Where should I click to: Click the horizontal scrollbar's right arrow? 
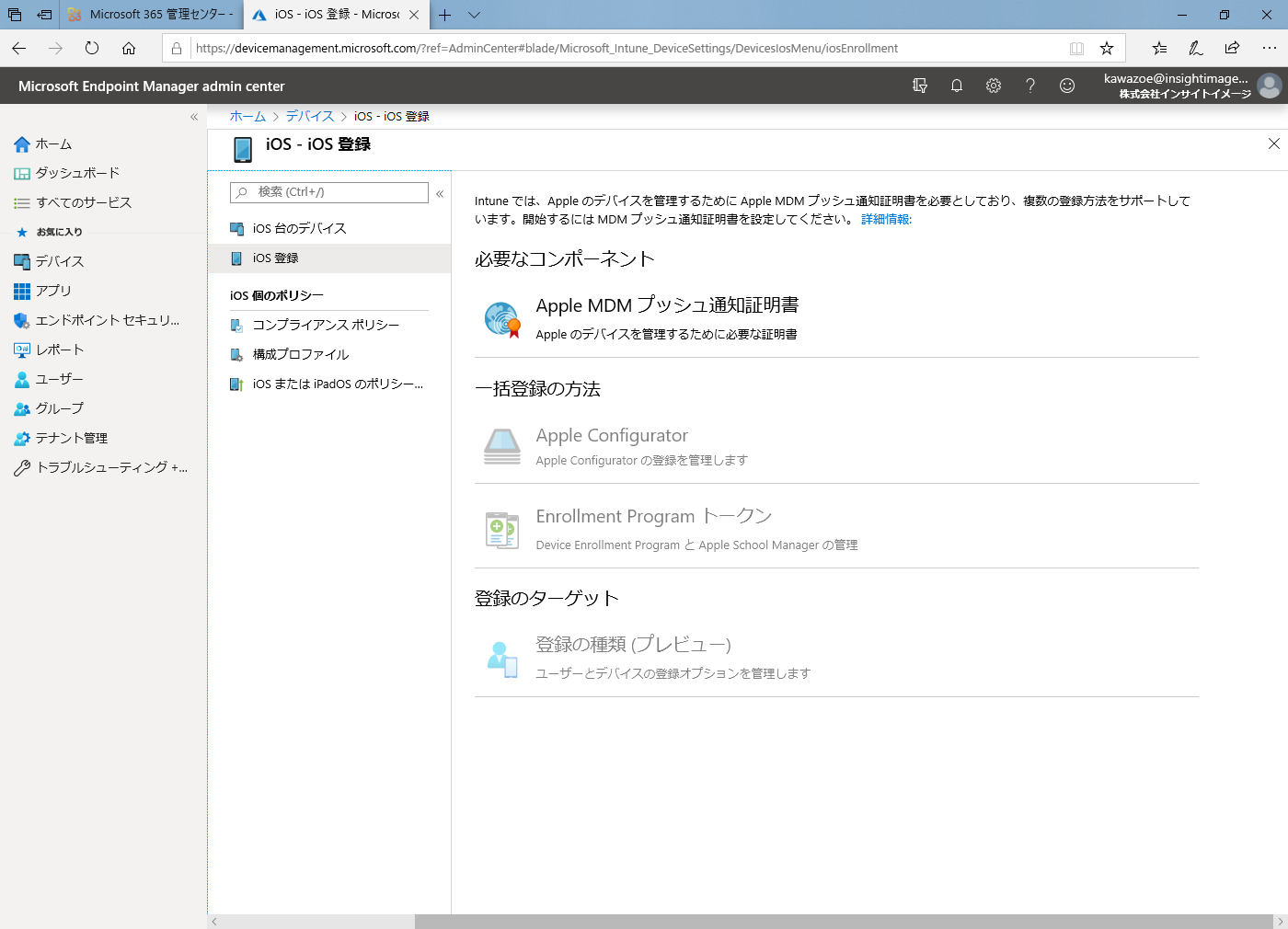tap(1280, 922)
